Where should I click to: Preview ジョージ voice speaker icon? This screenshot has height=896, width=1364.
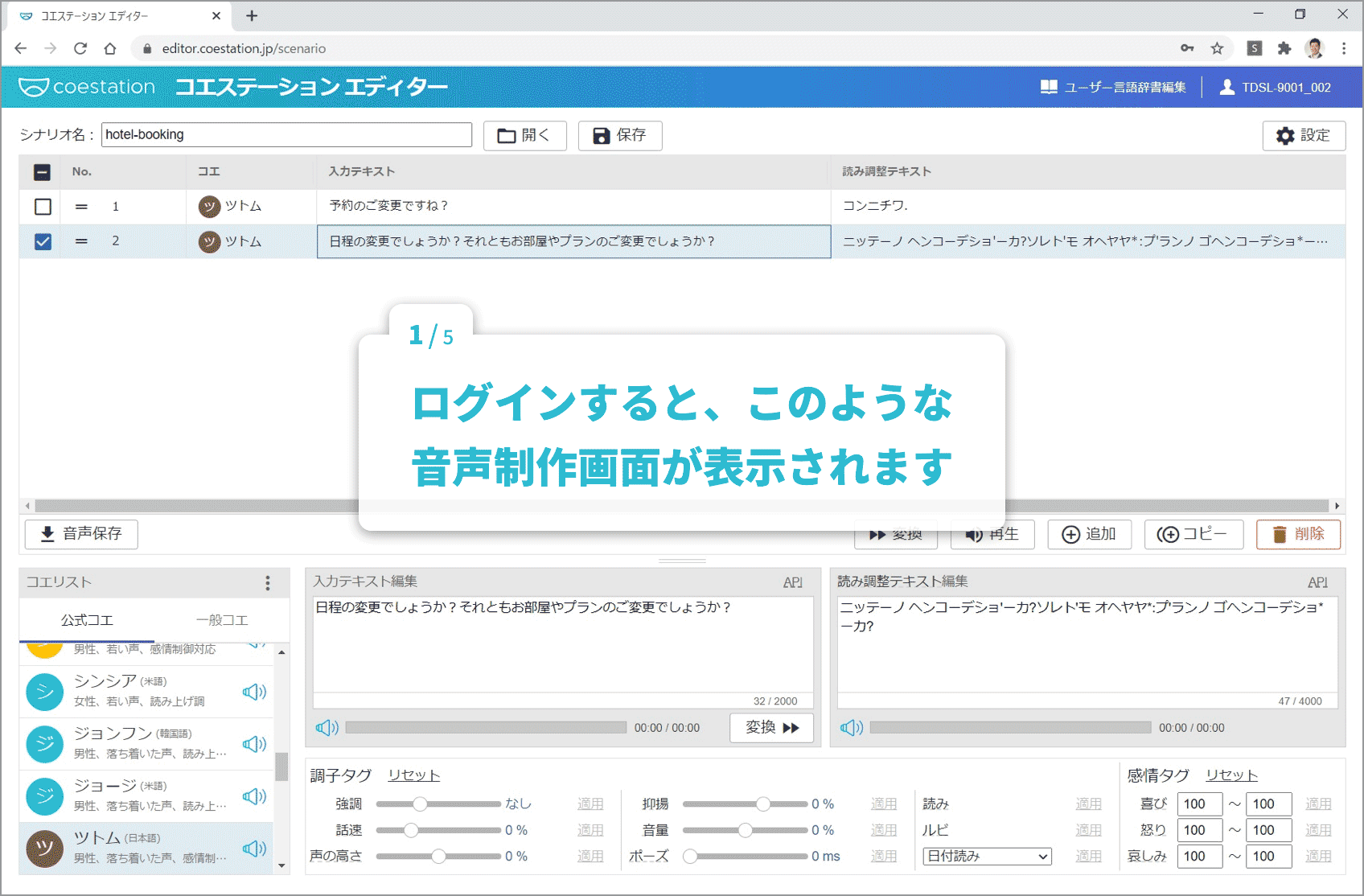click(x=254, y=796)
